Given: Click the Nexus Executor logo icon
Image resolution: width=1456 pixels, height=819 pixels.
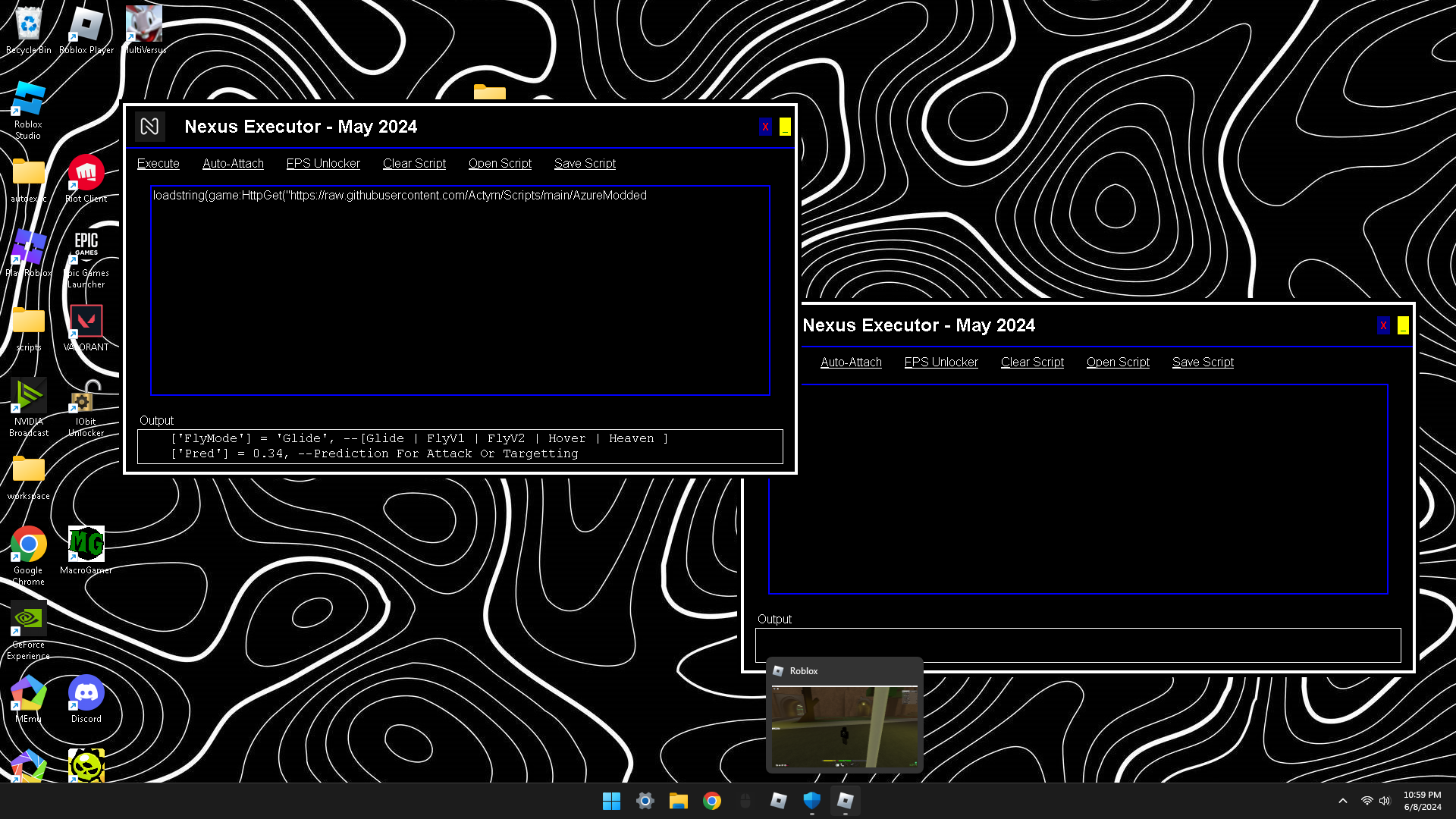Looking at the screenshot, I should [x=149, y=127].
